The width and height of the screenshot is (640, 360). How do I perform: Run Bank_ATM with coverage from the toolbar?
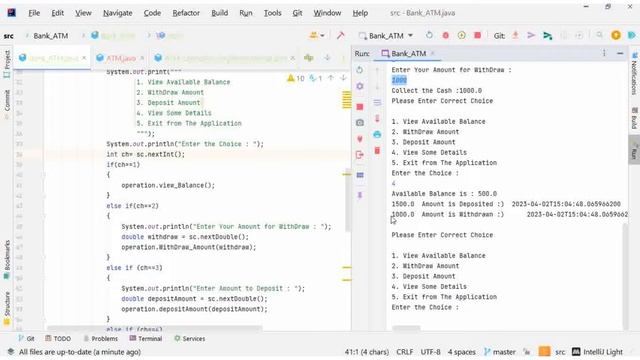[462, 36]
